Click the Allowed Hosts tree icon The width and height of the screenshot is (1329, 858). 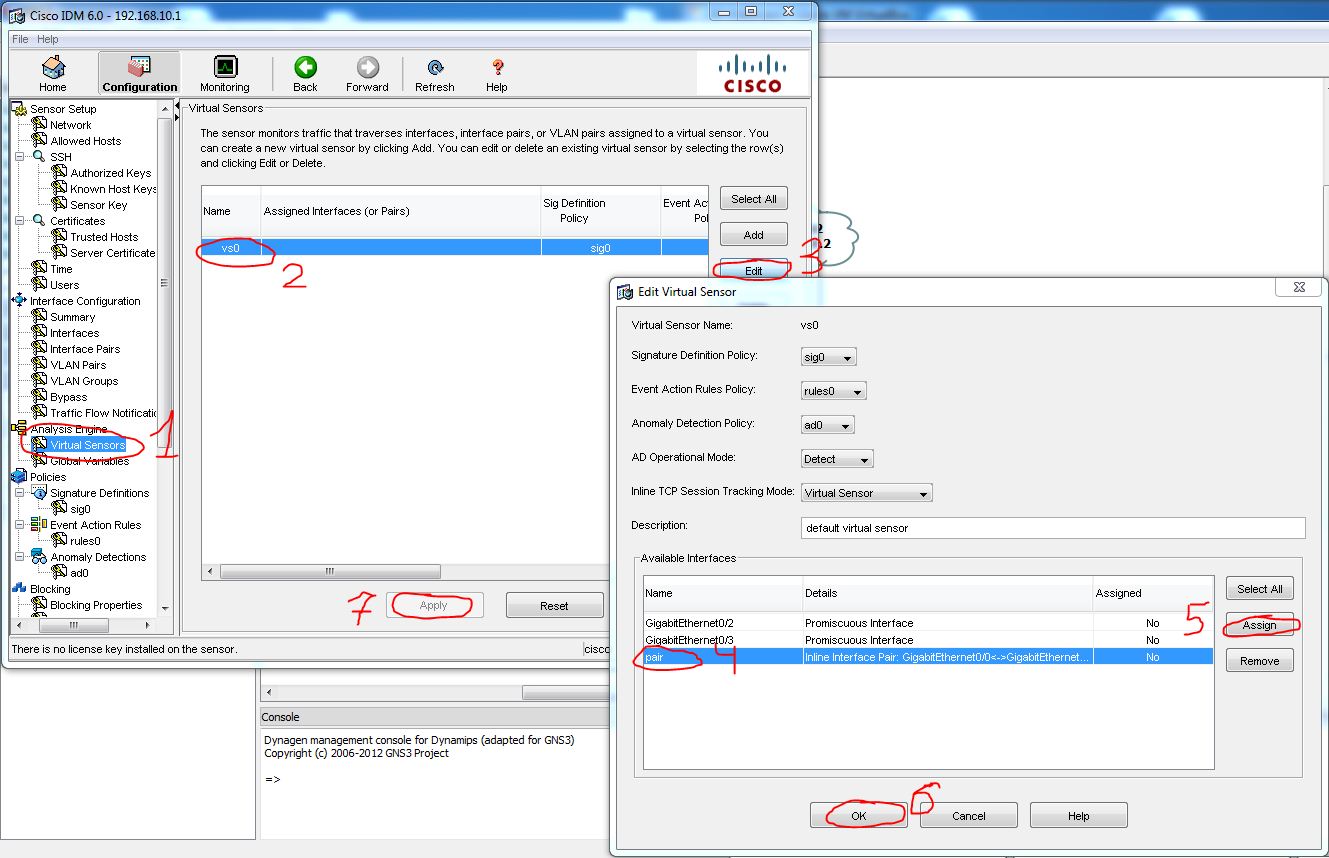[x=40, y=140]
